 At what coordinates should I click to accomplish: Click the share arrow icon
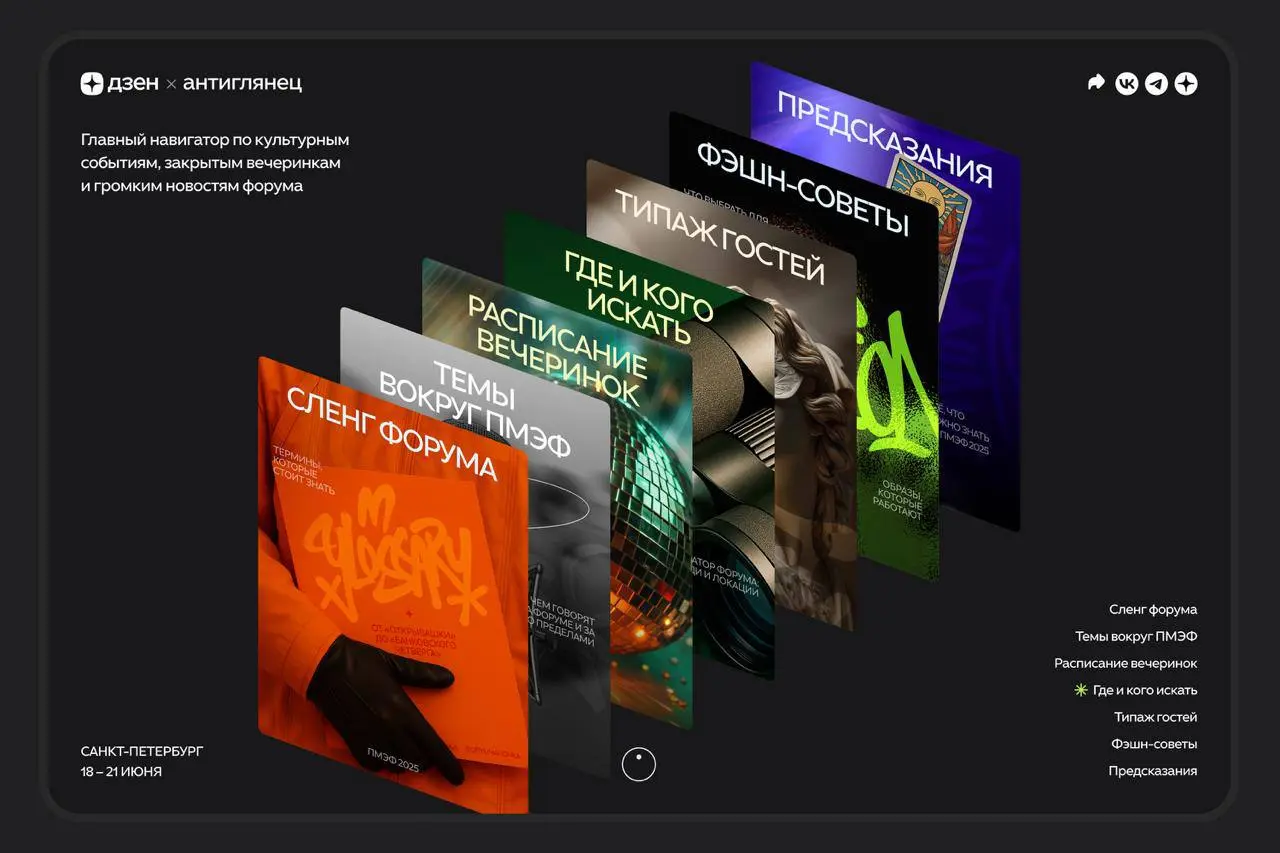pyautogui.click(x=1096, y=84)
